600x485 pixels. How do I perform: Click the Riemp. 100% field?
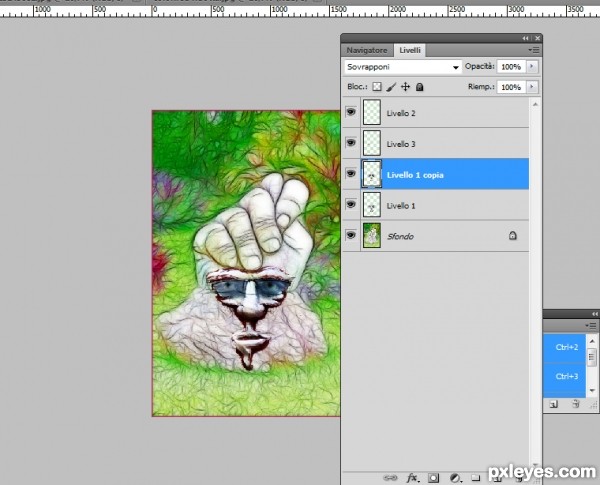[512, 87]
